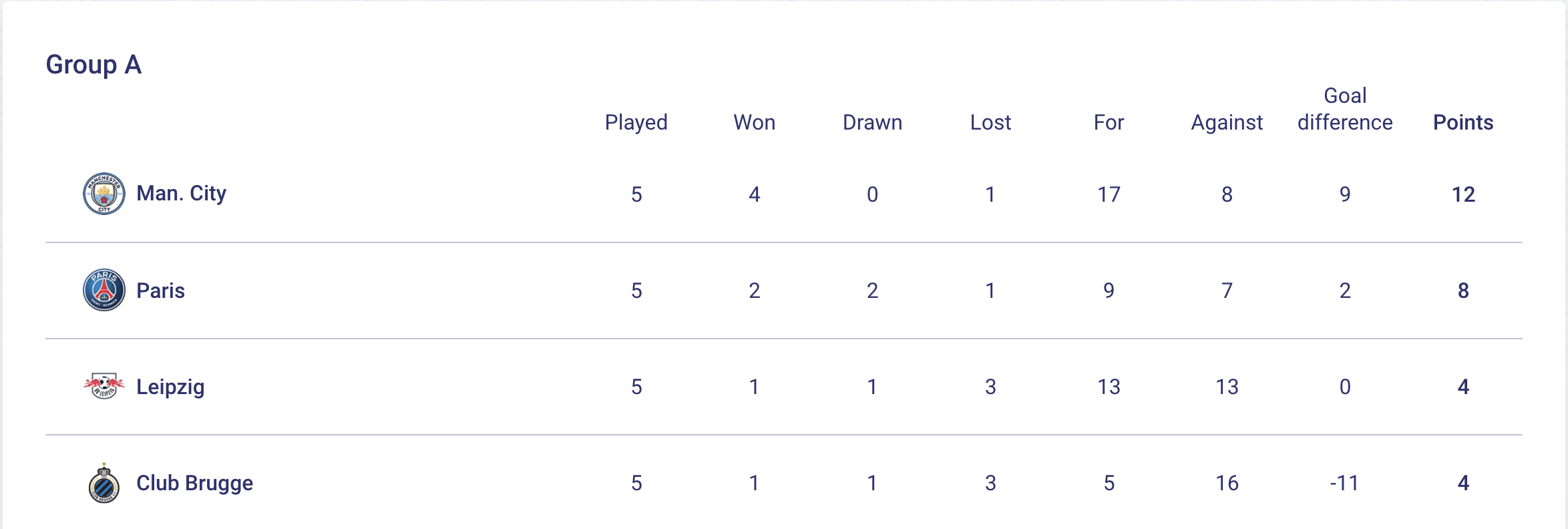Viewport: 1568px width, 529px height.
Task: Click Man. City's points total of 12
Action: click(1463, 194)
